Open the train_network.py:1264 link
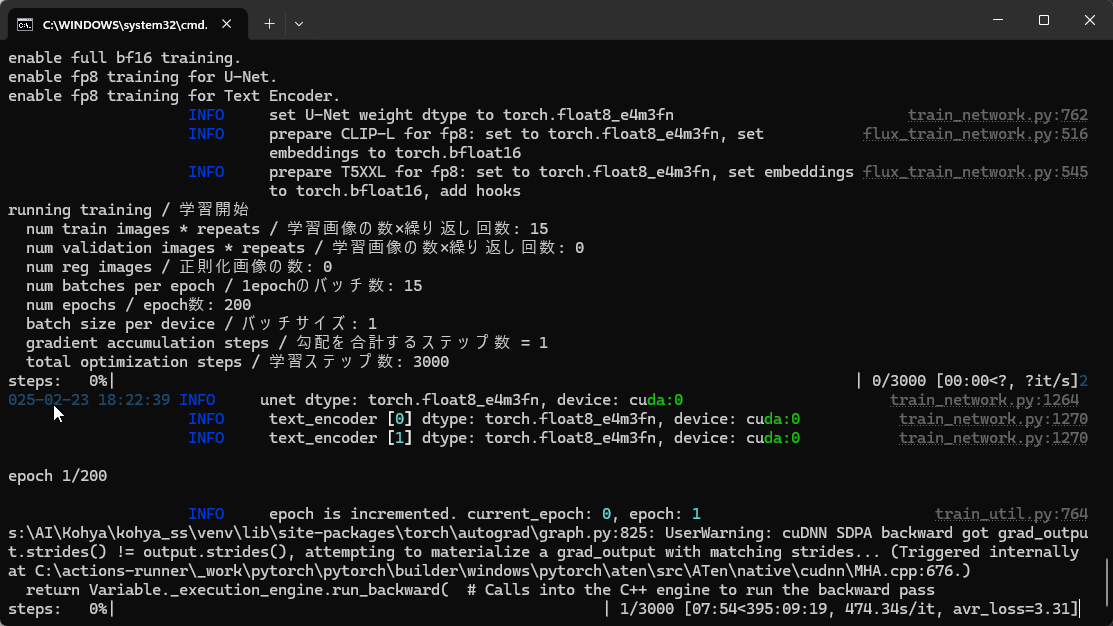Viewport: 1113px width, 626px height. 984,400
